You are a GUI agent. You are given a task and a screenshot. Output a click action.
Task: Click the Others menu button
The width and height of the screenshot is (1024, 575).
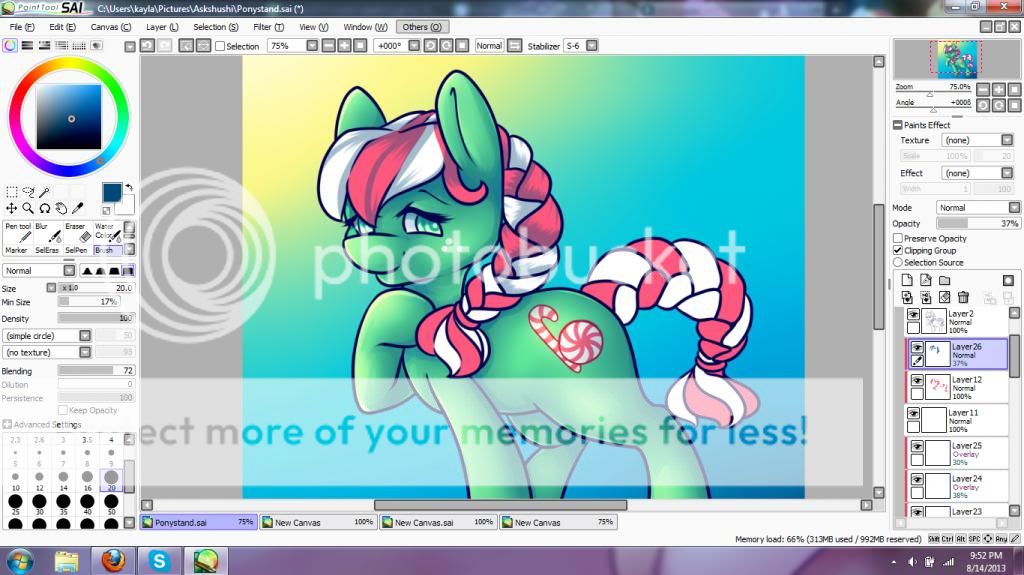(x=421, y=27)
